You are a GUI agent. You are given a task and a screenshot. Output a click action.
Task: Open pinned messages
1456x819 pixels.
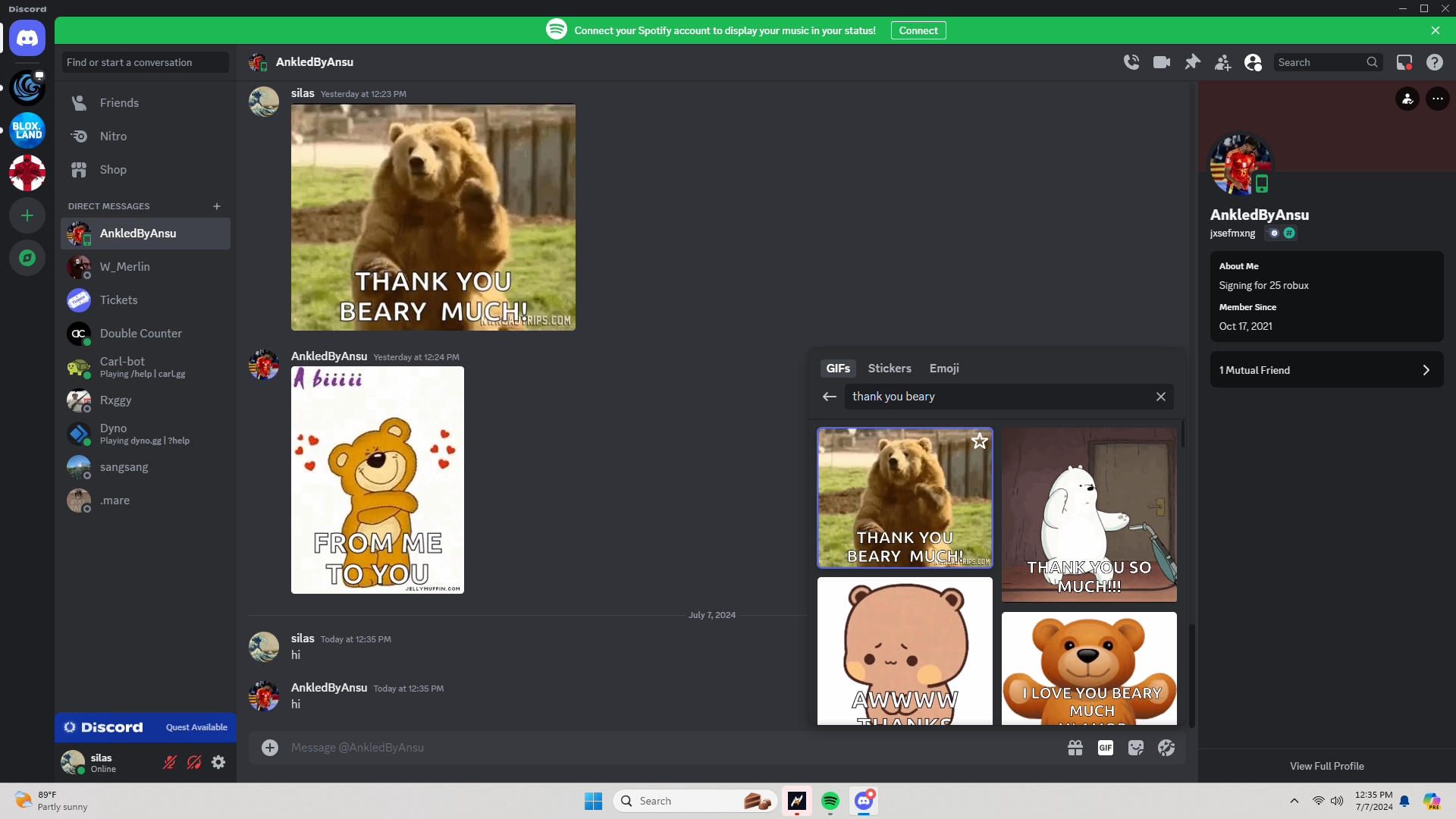coord(1192,62)
